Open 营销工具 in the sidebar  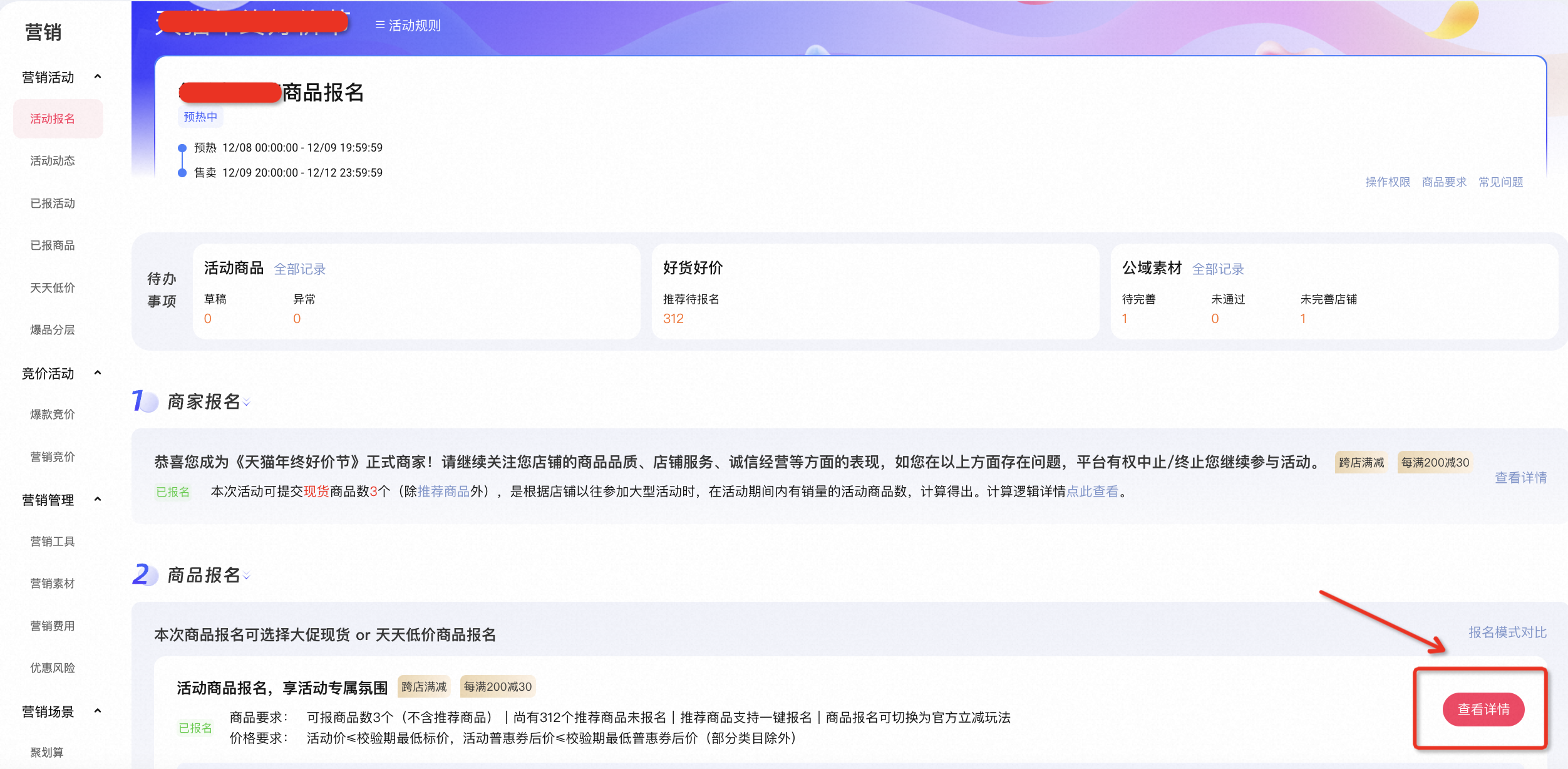click(53, 542)
